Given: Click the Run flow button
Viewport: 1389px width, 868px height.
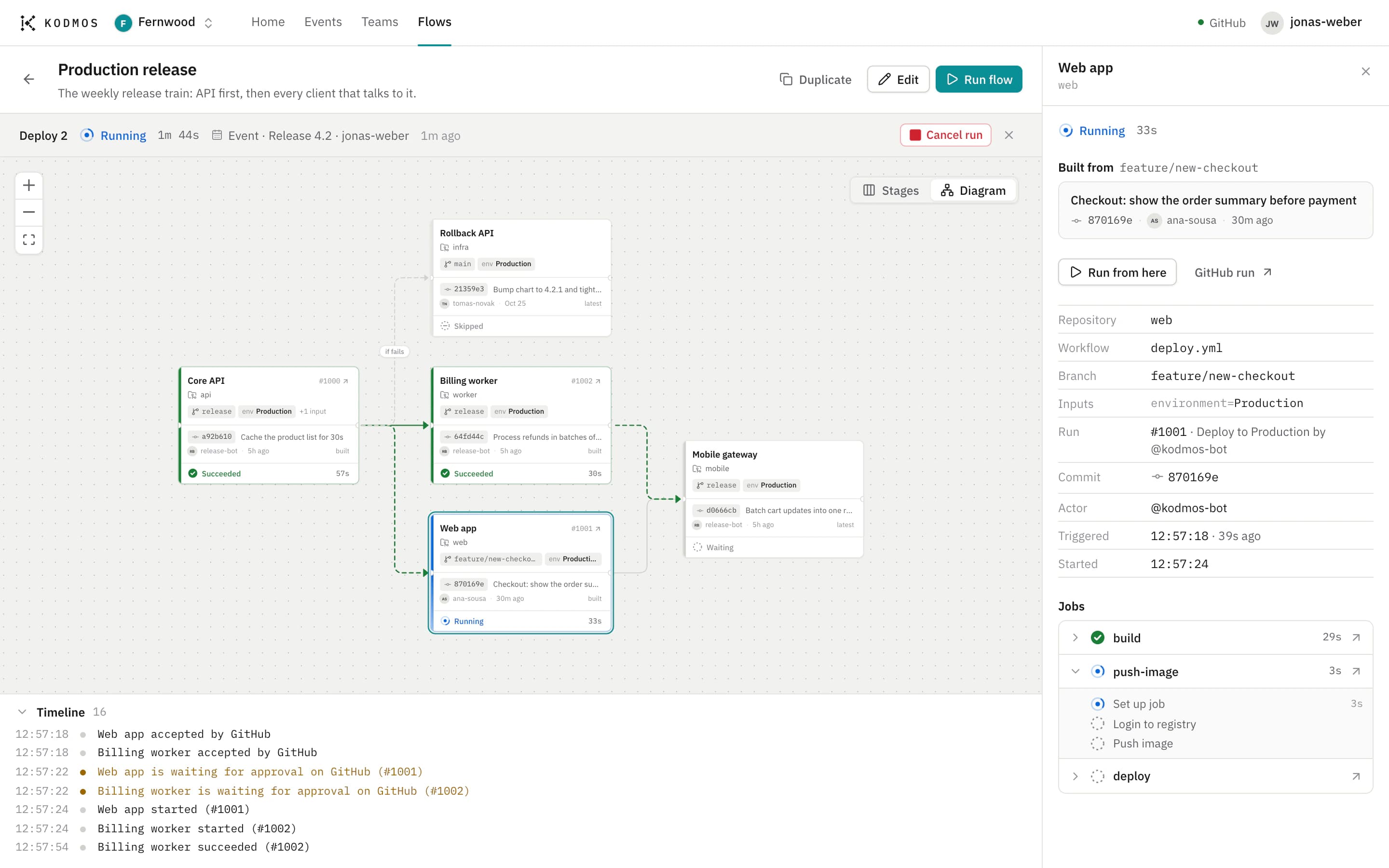Looking at the screenshot, I should [x=979, y=79].
